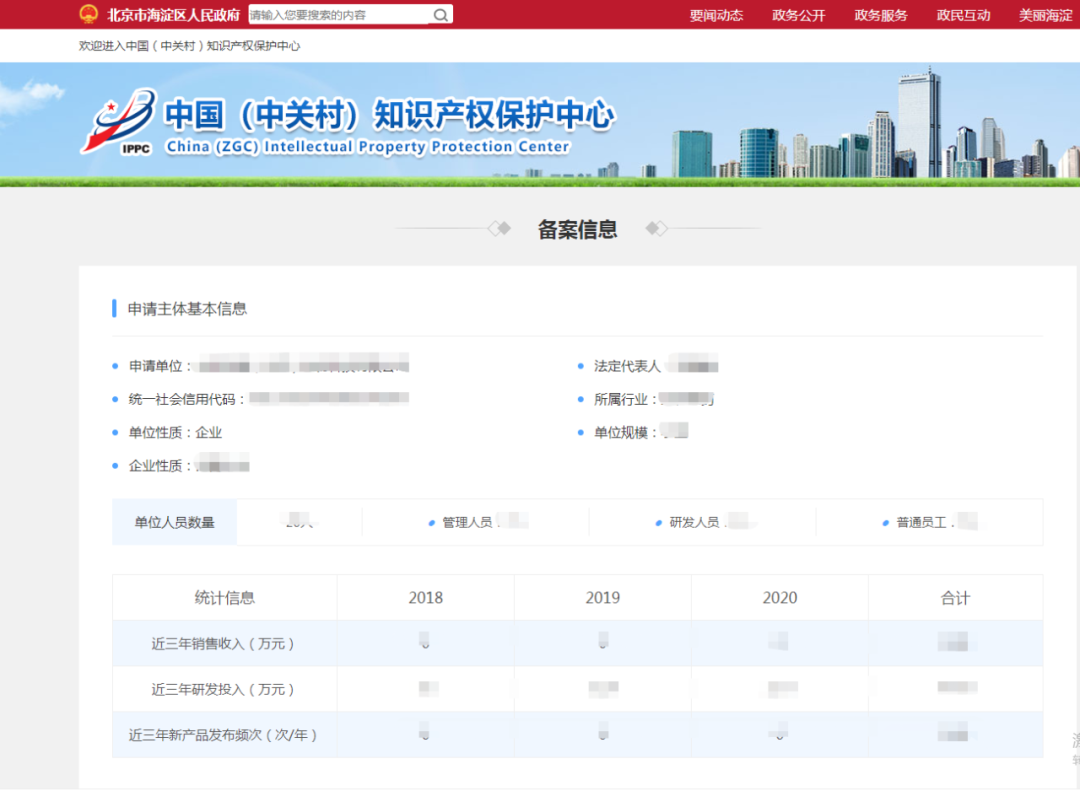Open the 要闻动态 menu

tap(716, 15)
